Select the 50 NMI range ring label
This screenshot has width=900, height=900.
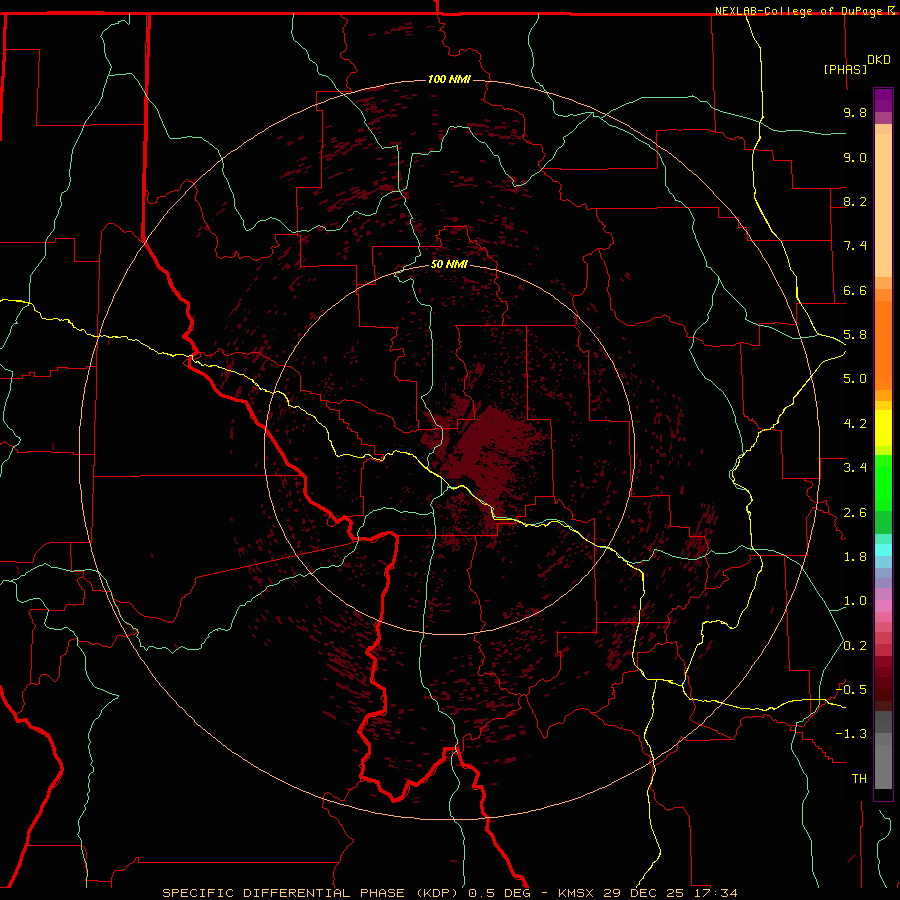[x=449, y=264]
